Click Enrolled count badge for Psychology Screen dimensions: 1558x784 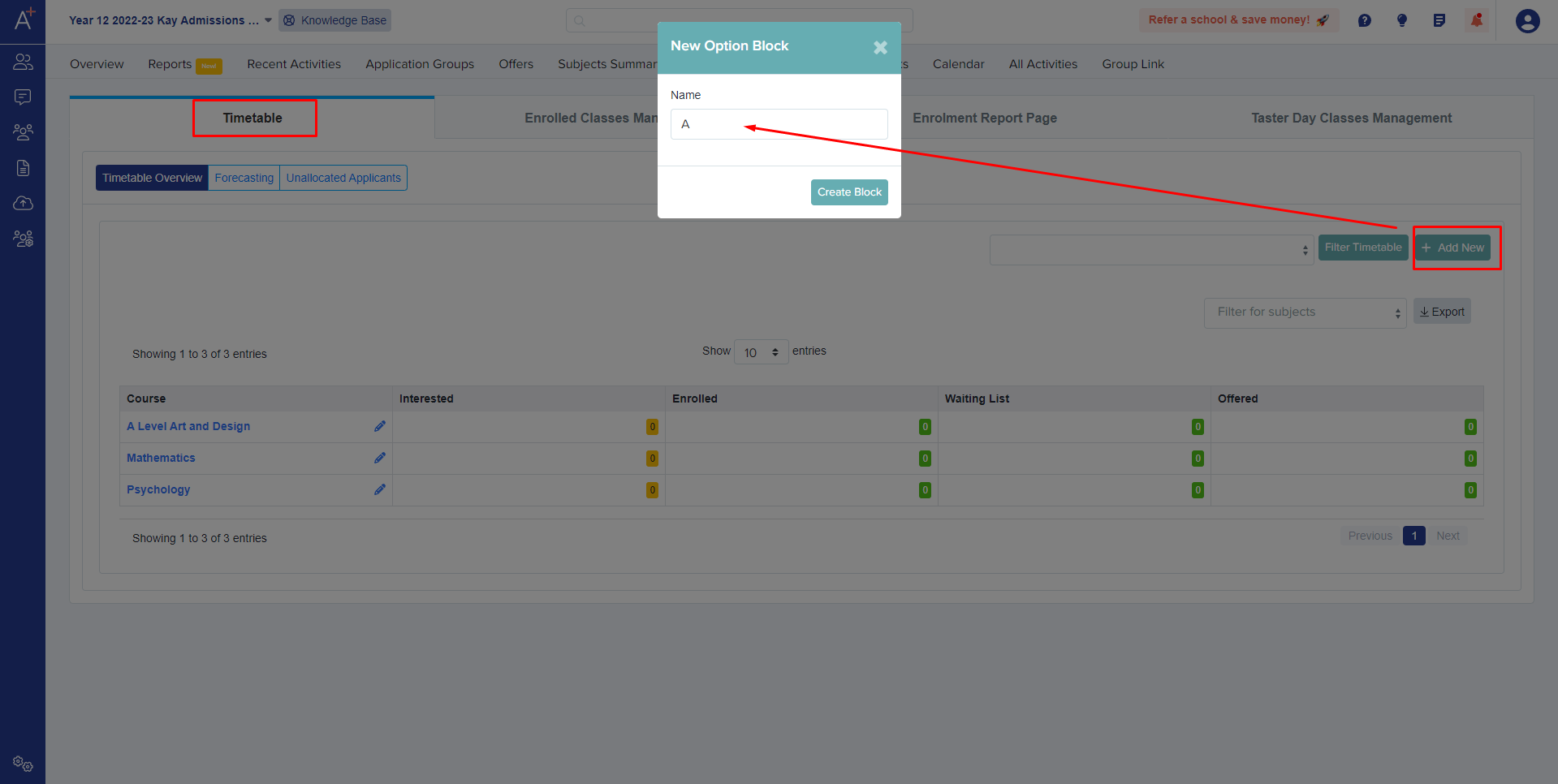point(925,490)
